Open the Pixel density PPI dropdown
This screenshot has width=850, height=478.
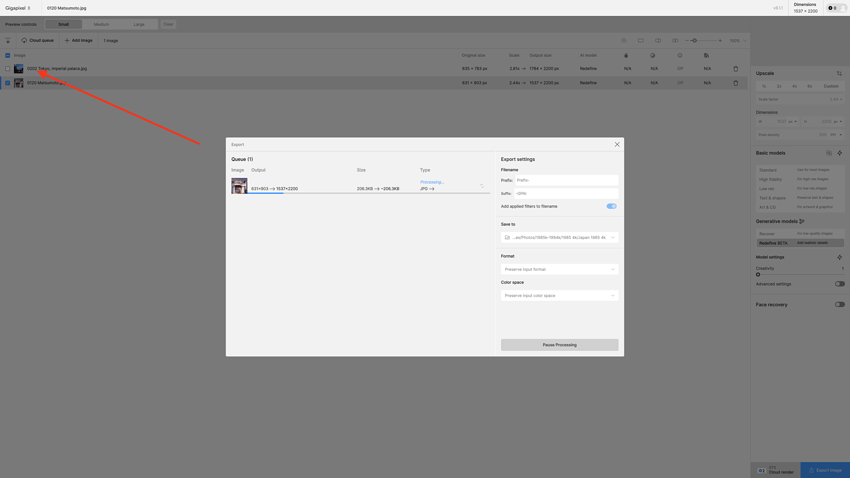click(x=836, y=134)
